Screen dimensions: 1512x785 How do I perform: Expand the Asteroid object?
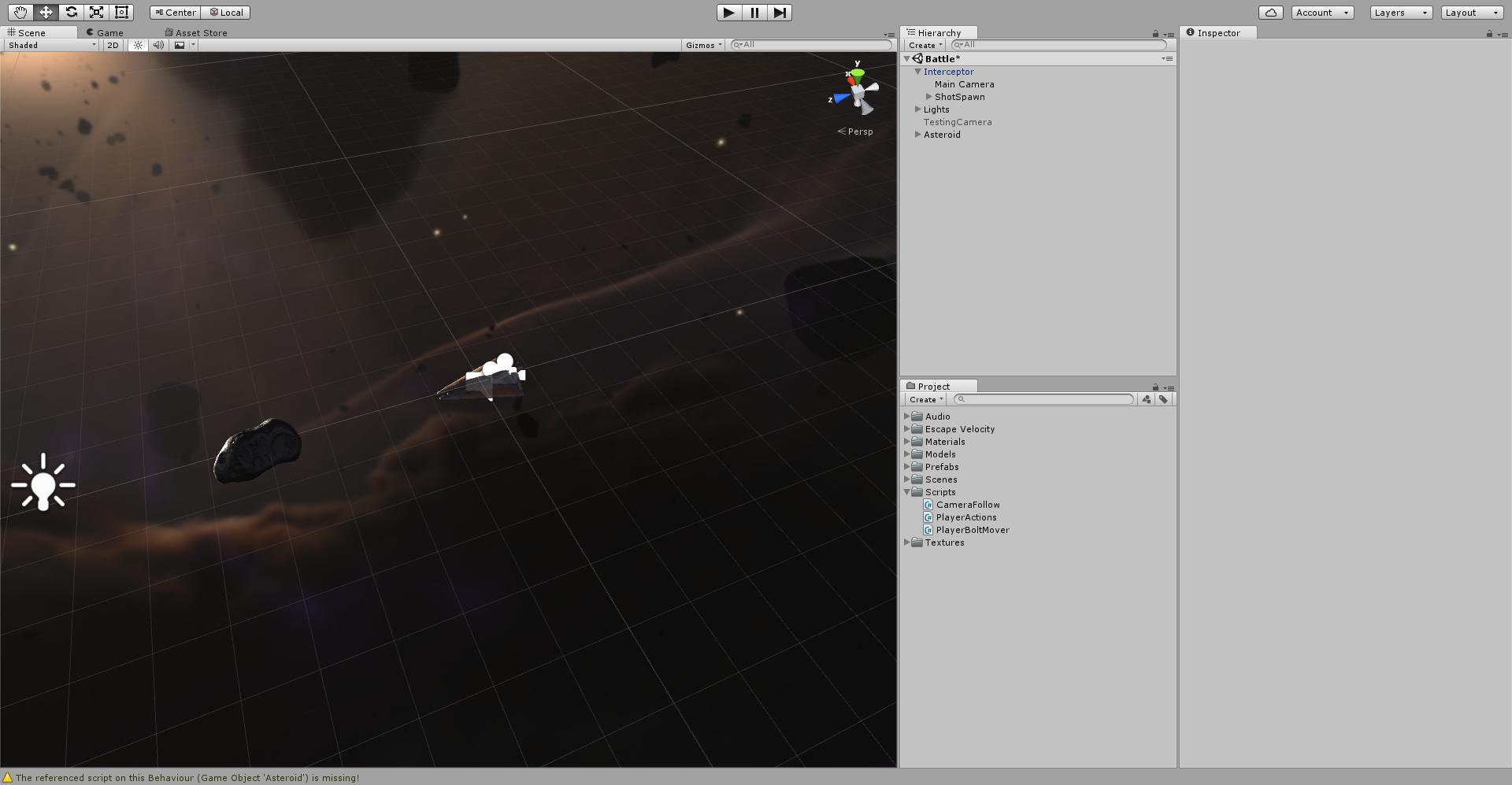point(917,135)
